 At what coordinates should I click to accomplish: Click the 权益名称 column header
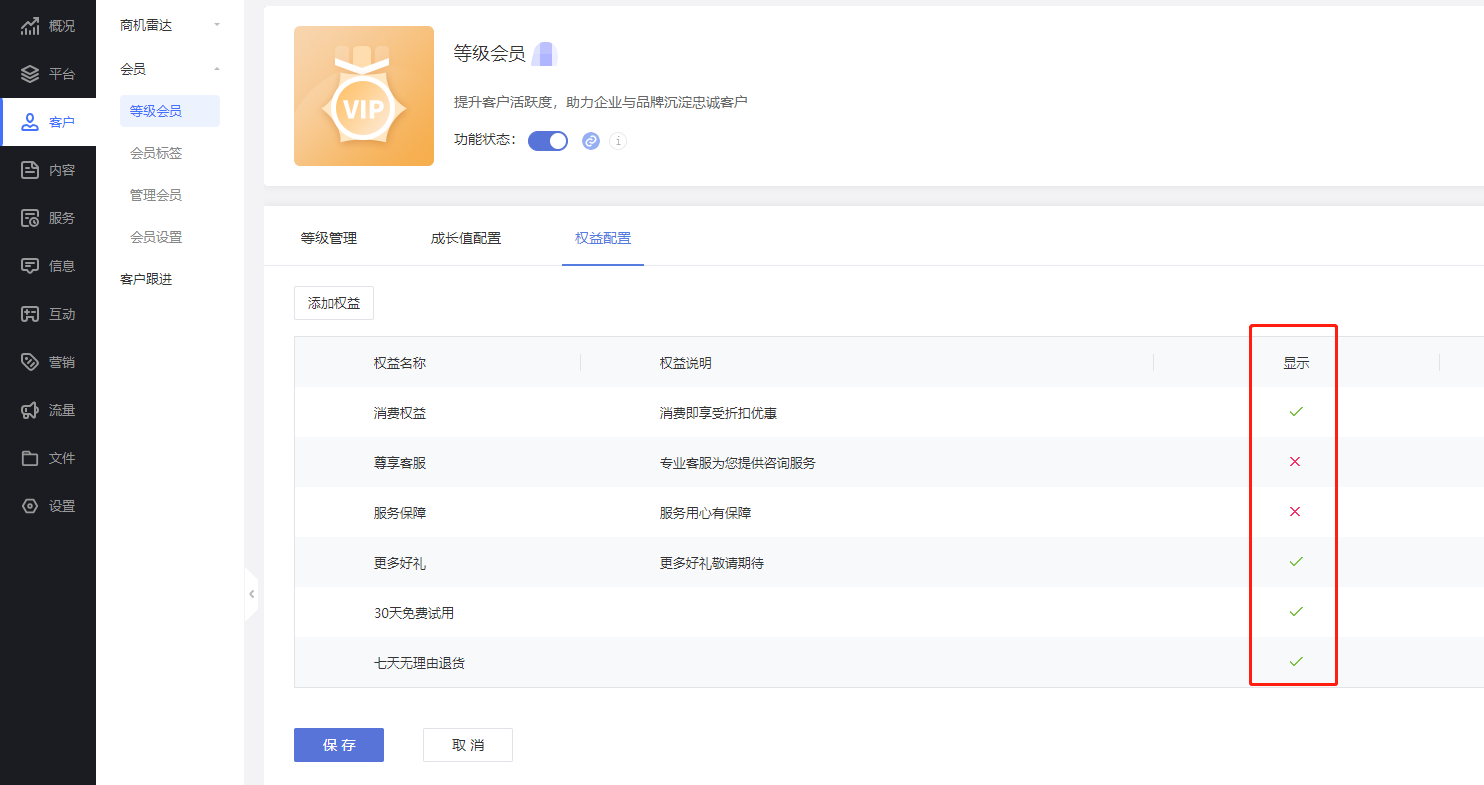pyautogui.click(x=400, y=363)
